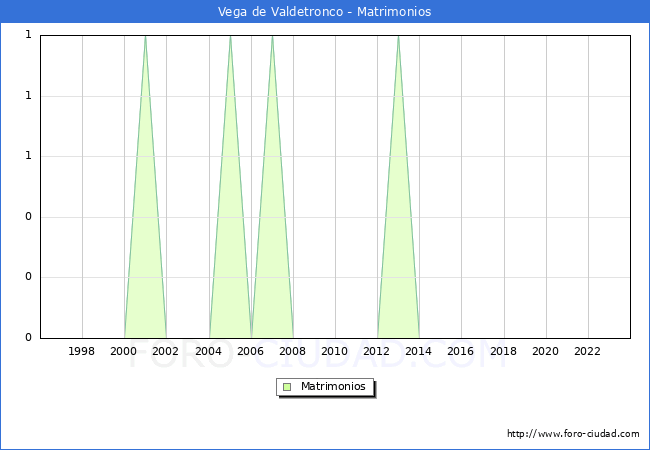Screen dimensions: 650x450
Task: Open the foro-ciudad.com link
Action: [x=573, y=434]
